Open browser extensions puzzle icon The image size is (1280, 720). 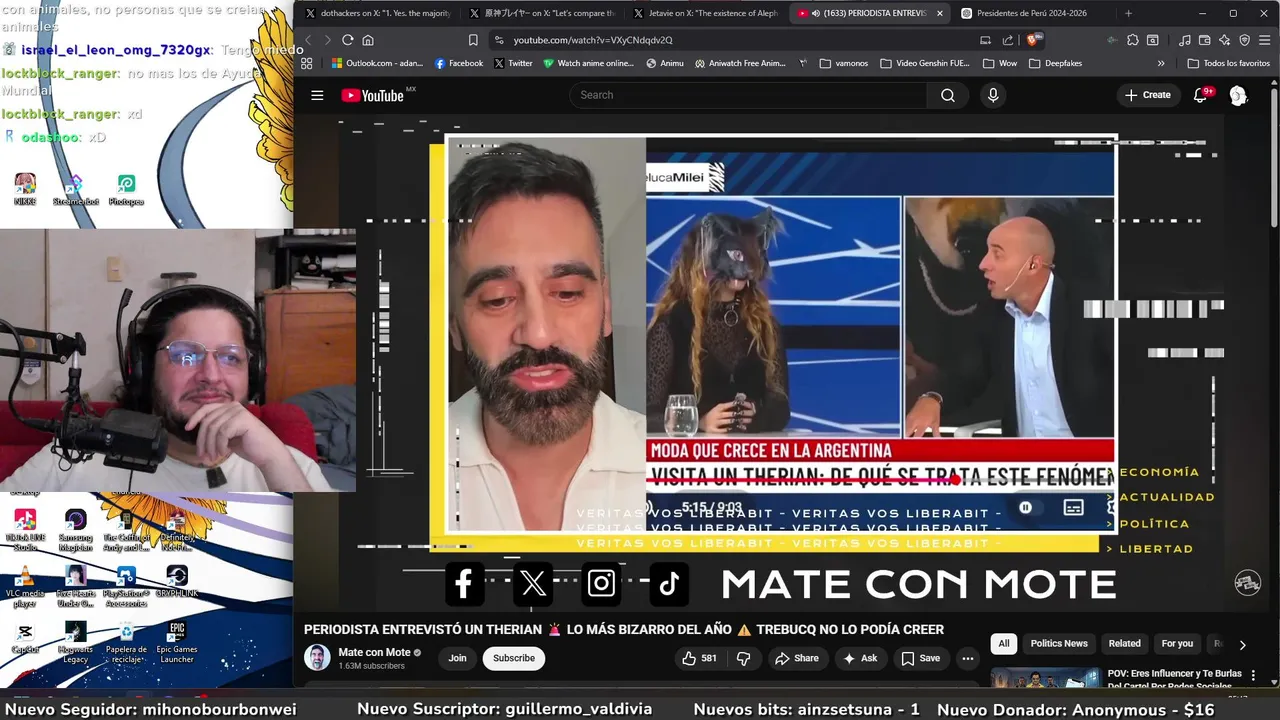[1132, 40]
